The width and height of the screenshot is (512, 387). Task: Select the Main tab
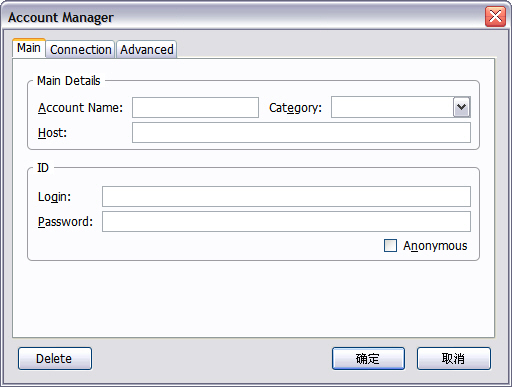pos(29,48)
